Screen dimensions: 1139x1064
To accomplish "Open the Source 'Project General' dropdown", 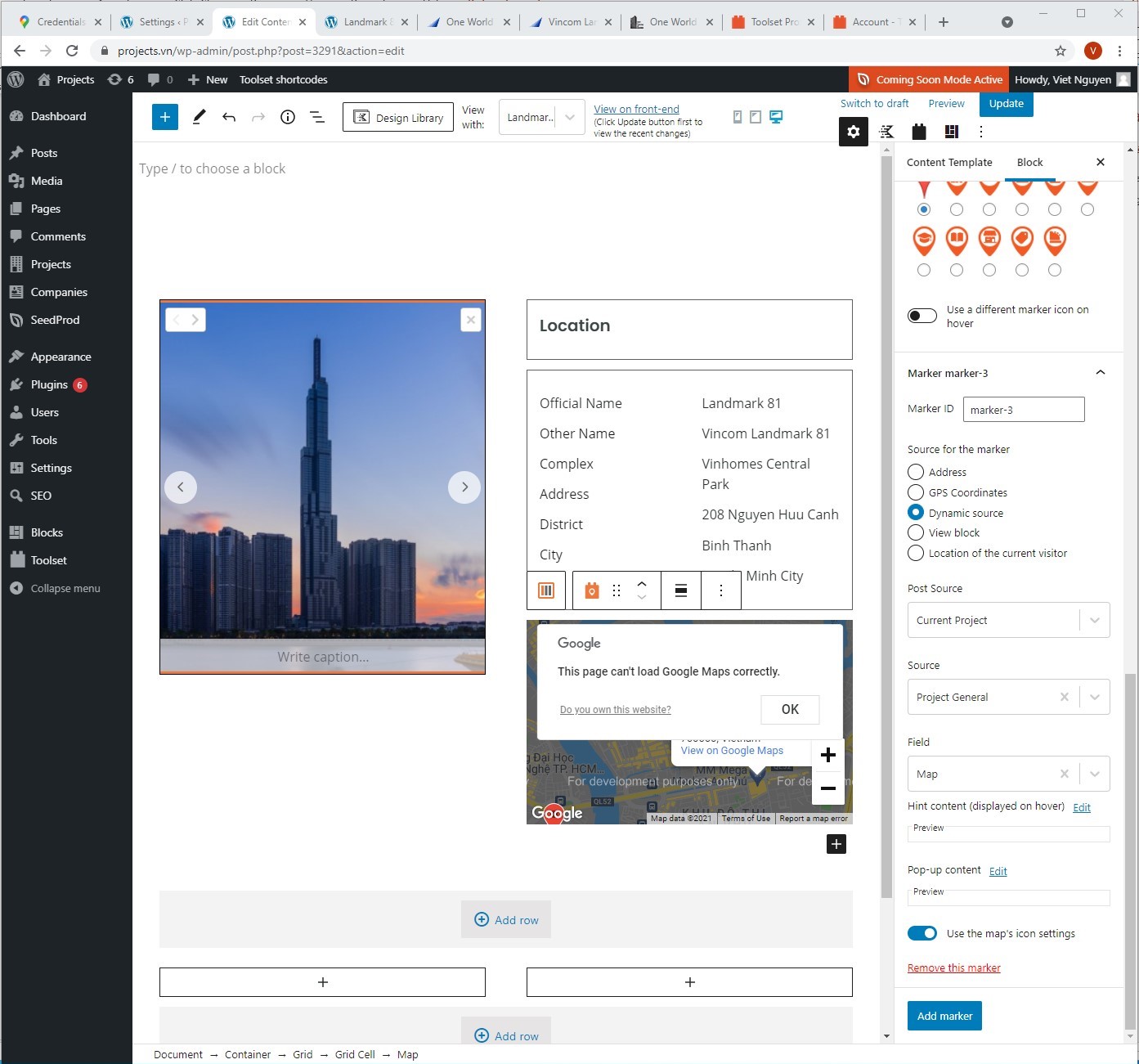I will click(x=1008, y=697).
